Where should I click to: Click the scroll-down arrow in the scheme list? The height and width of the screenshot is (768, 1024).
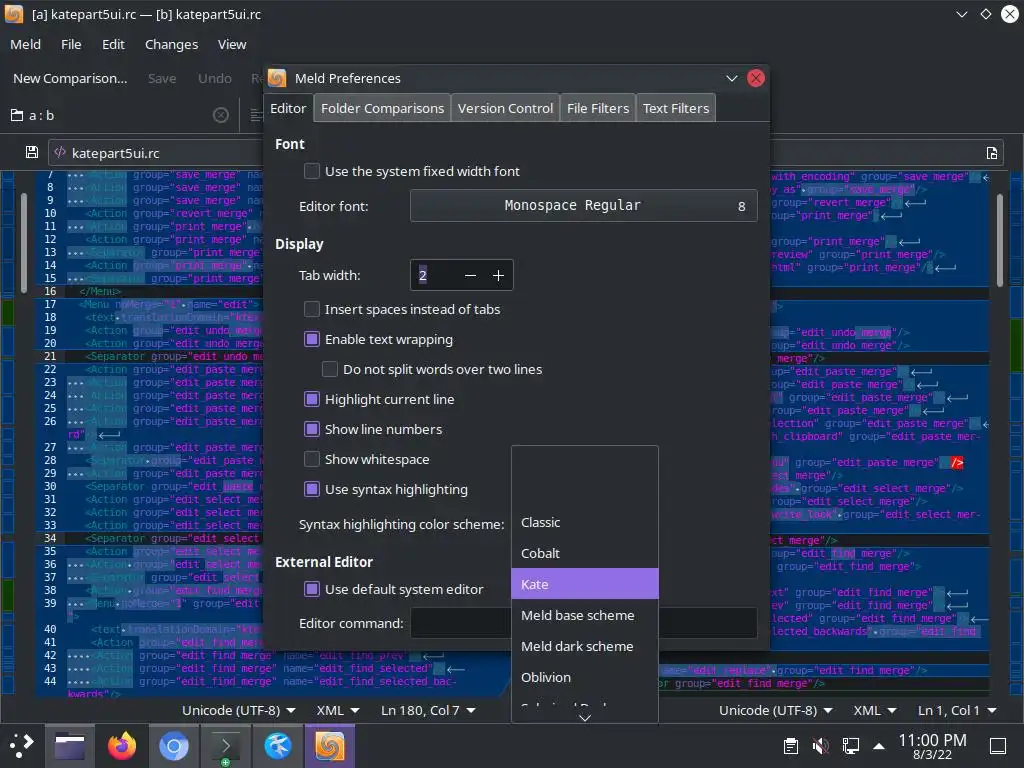pos(584,717)
